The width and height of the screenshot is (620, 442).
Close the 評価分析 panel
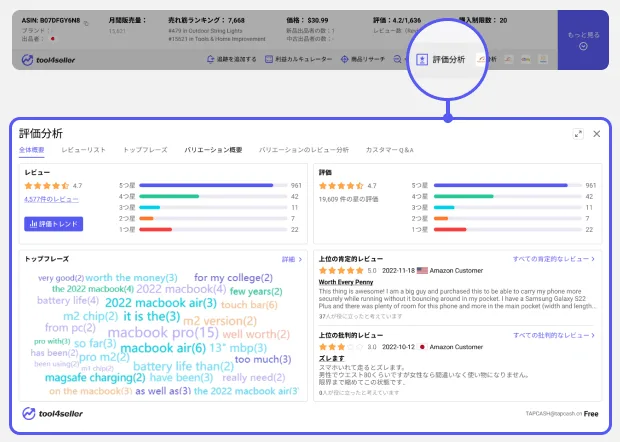[597, 134]
